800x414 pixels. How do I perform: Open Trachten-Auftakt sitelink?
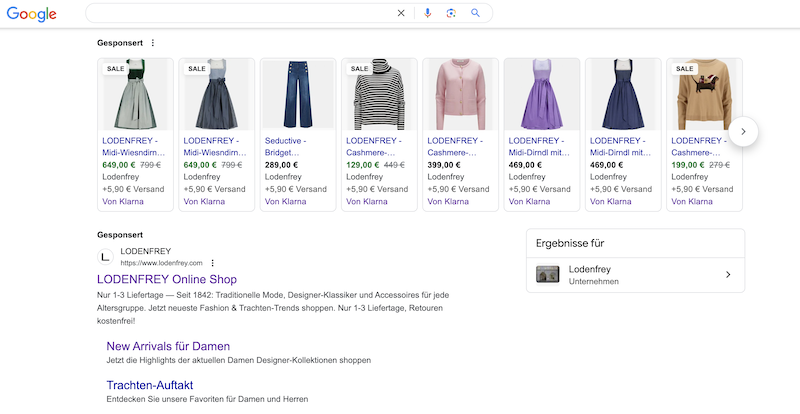[149, 385]
